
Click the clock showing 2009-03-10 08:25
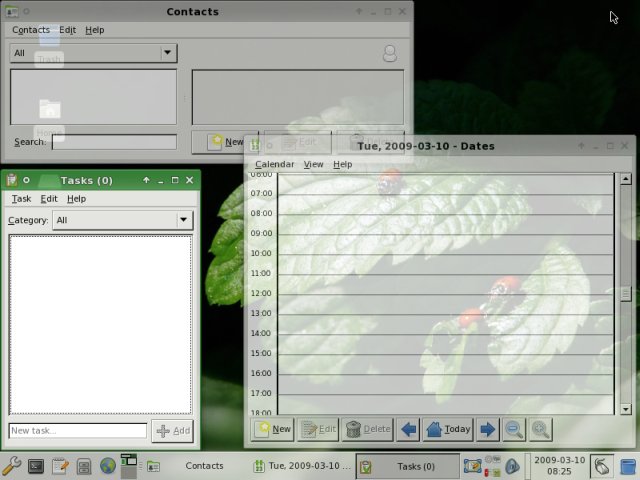(x=559, y=466)
